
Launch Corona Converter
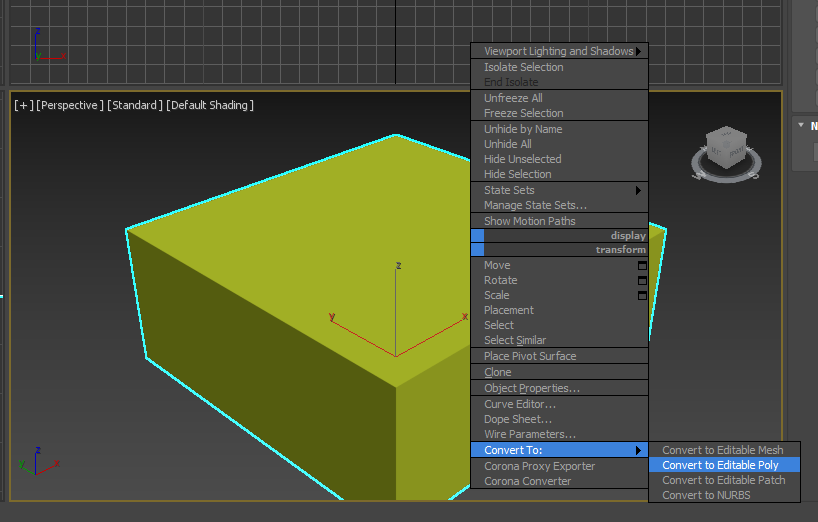(x=527, y=481)
